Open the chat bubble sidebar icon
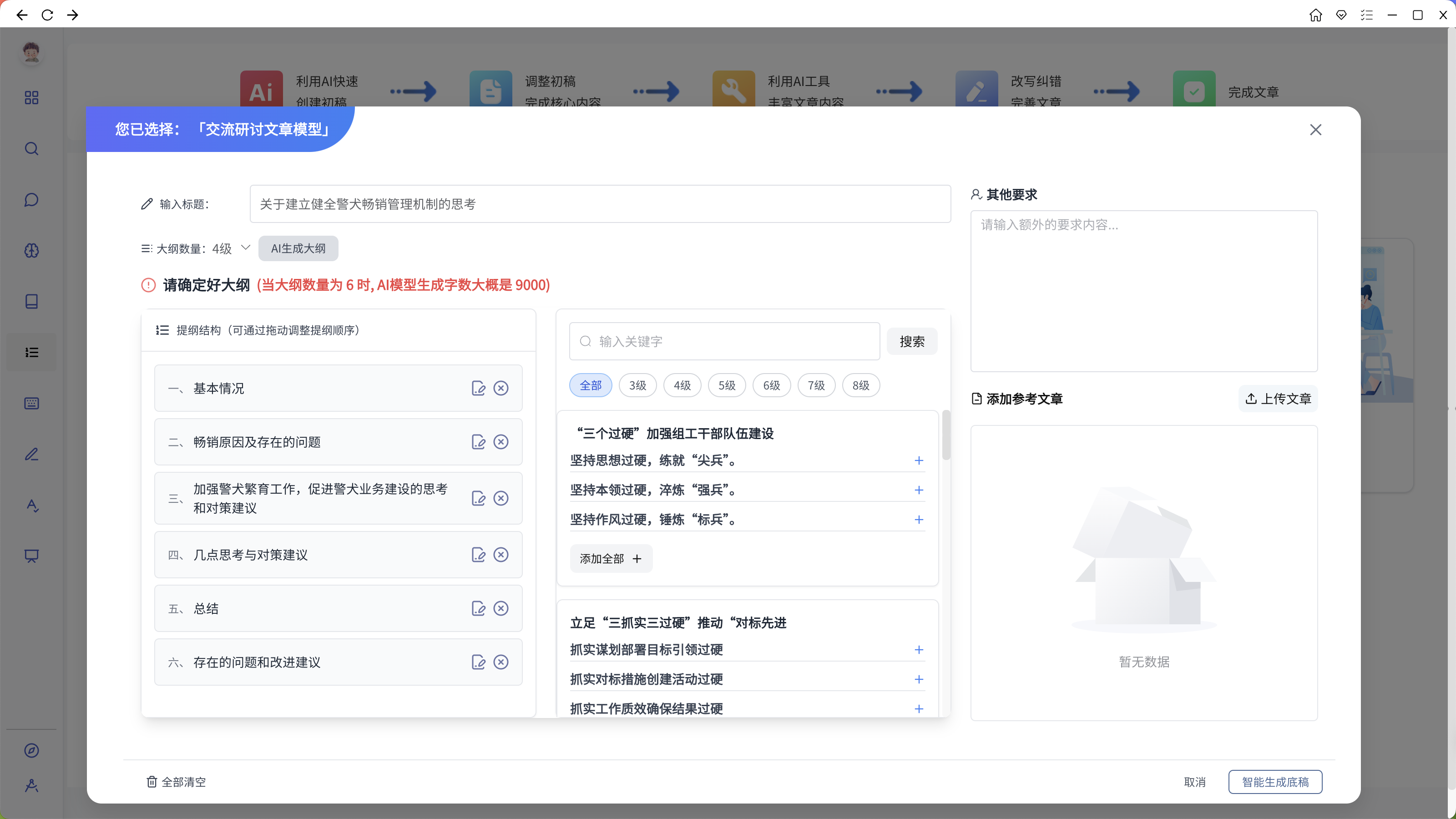Screen dimensions: 1456x819 [32, 200]
